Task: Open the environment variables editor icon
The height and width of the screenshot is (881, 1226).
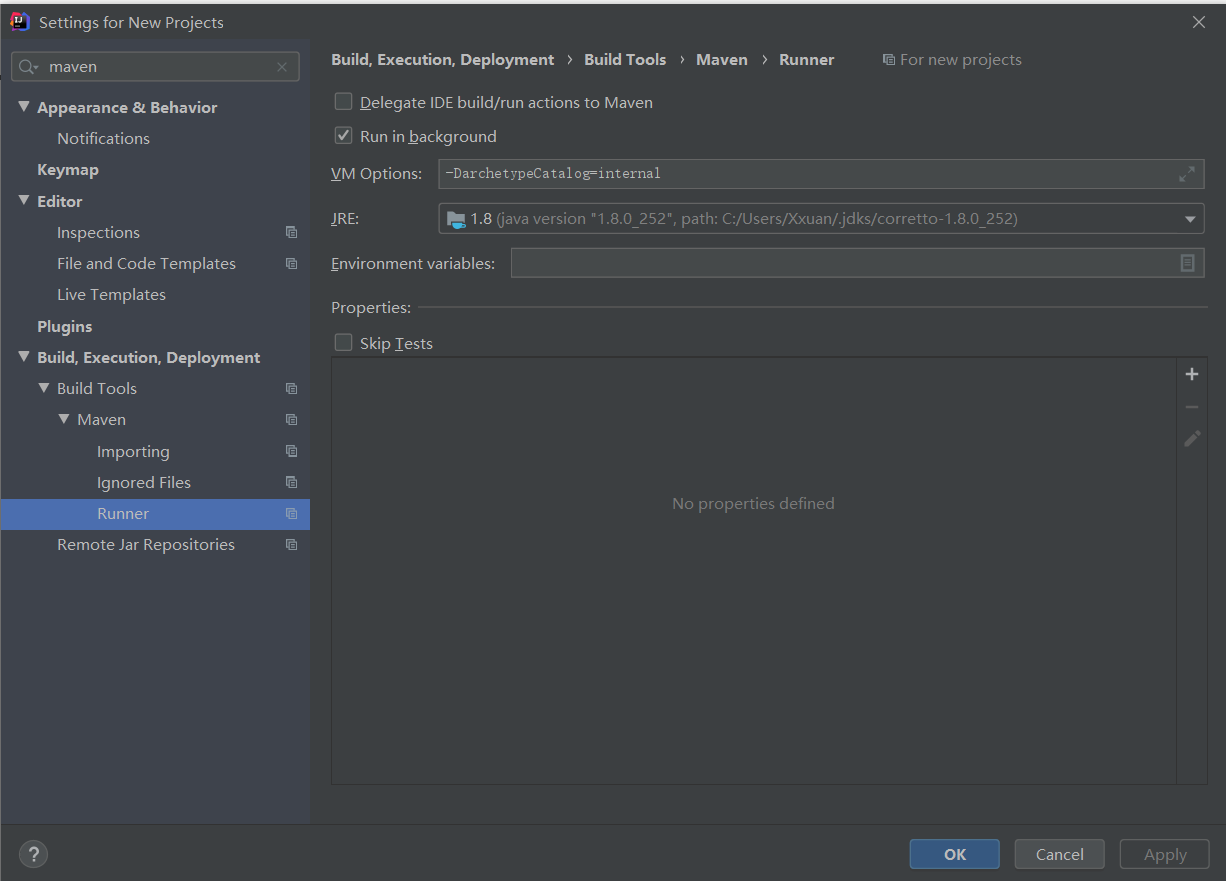Action: (x=1187, y=263)
